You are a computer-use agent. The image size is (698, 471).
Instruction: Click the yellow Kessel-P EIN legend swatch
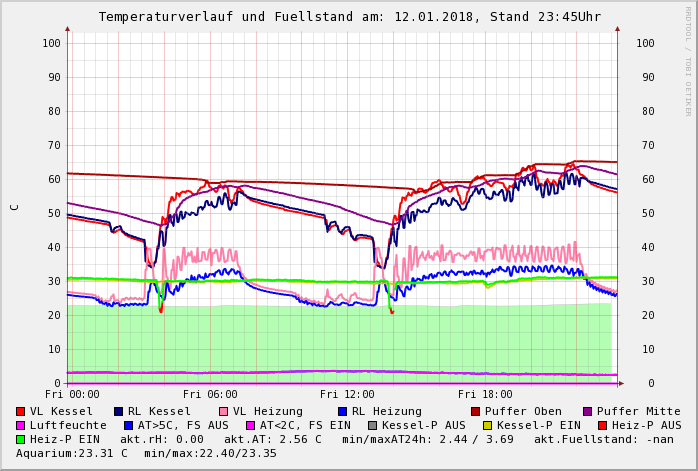tap(487, 426)
